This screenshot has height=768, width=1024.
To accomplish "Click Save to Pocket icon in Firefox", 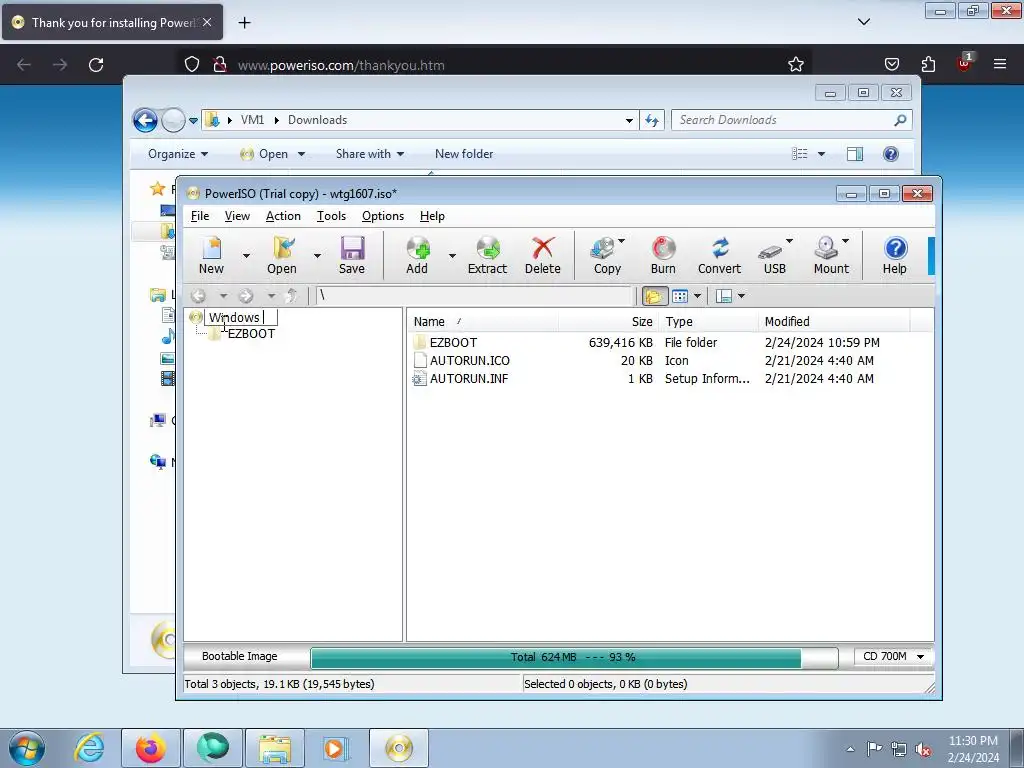I will click(892, 65).
